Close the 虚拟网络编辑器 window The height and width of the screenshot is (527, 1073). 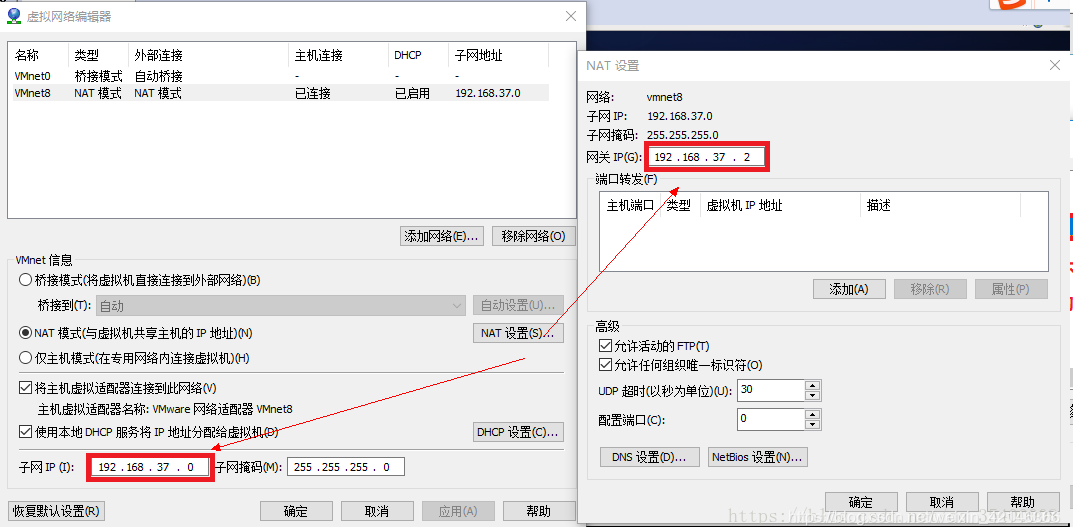click(x=571, y=16)
